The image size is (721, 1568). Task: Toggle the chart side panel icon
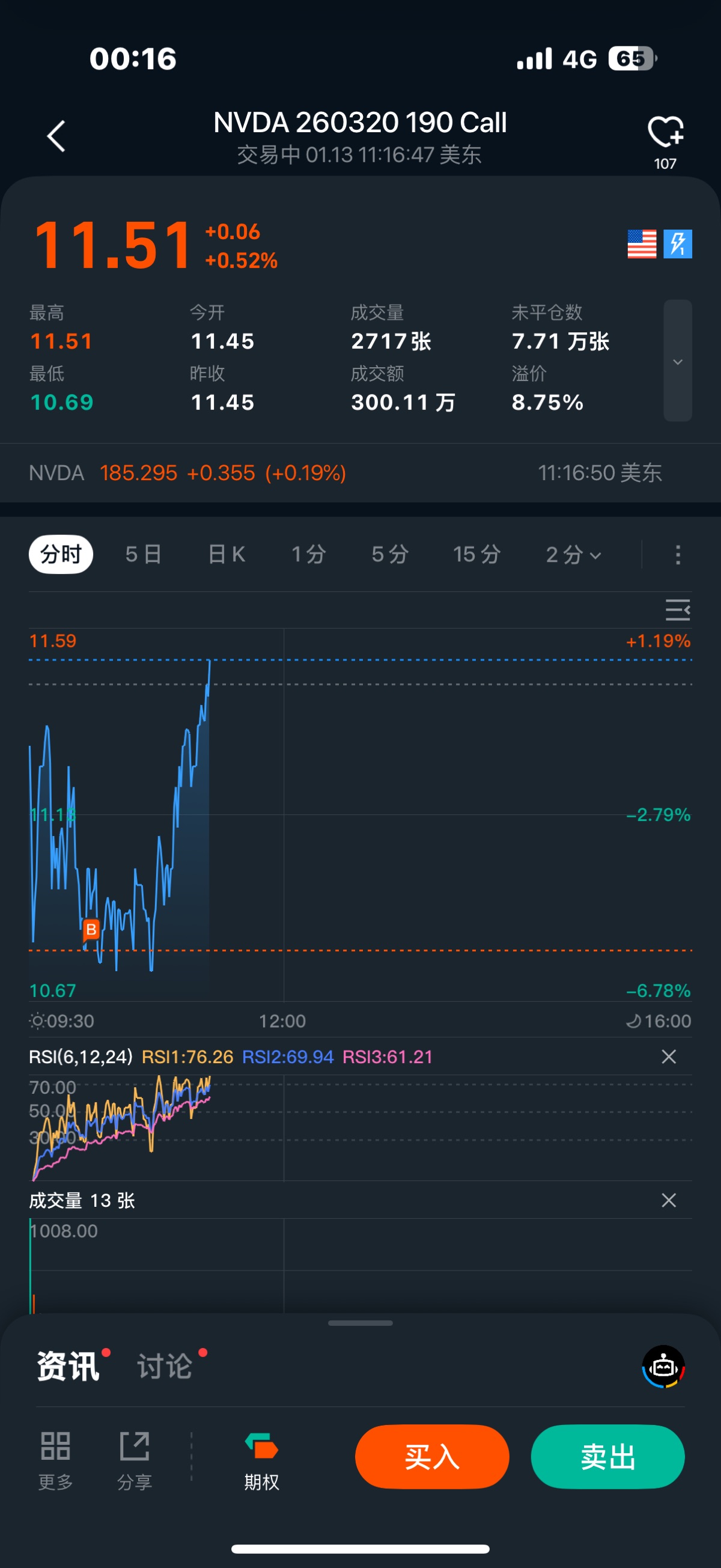coord(677,609)
